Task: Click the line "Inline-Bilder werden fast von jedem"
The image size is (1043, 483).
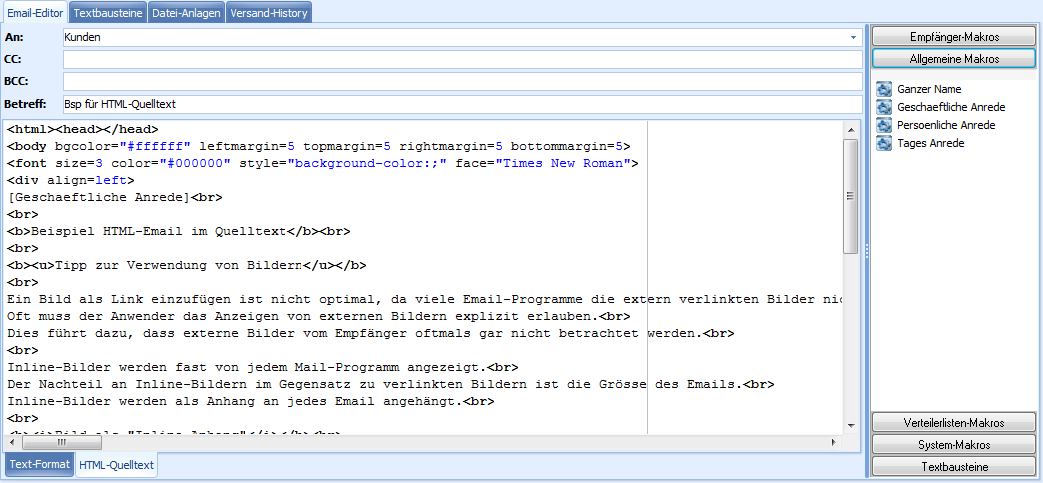Action: coord(263,367)
